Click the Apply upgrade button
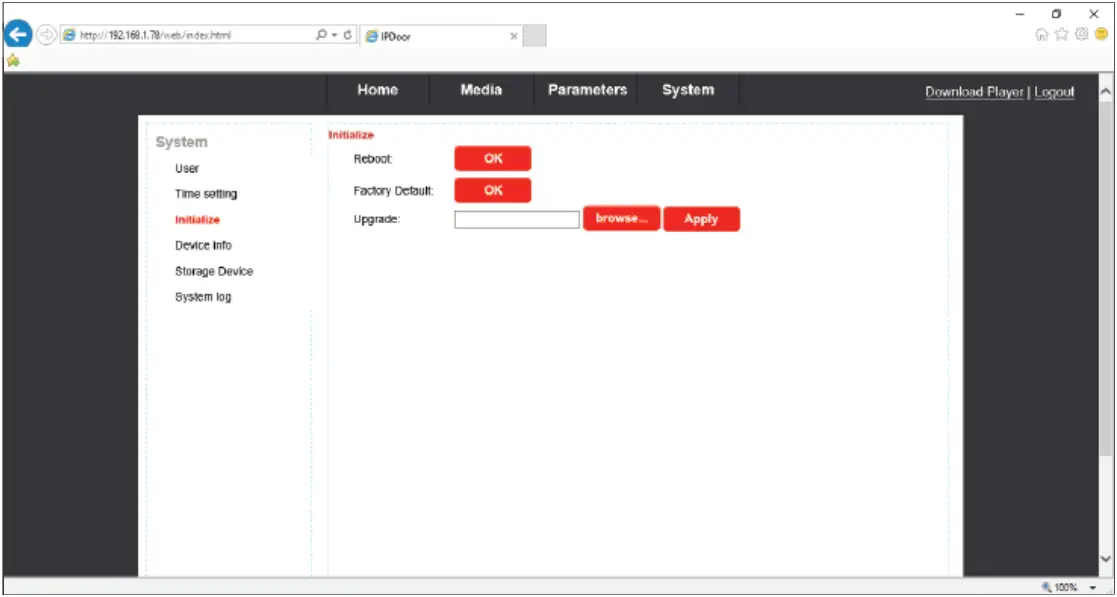This screenshot has height=597, width=1117. click(x=702, y=219)
